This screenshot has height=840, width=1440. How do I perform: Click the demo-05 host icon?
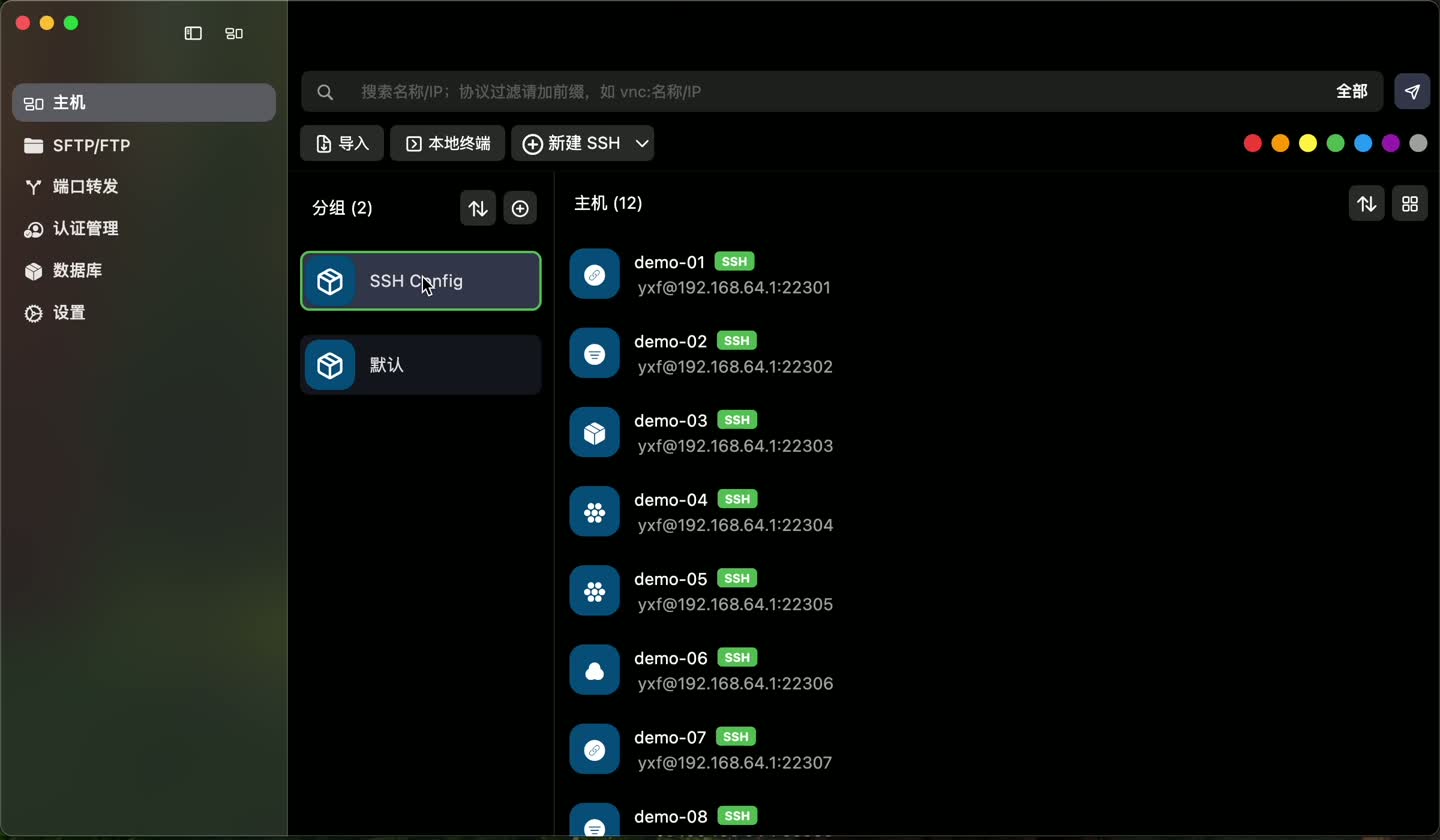click(595, 591)
